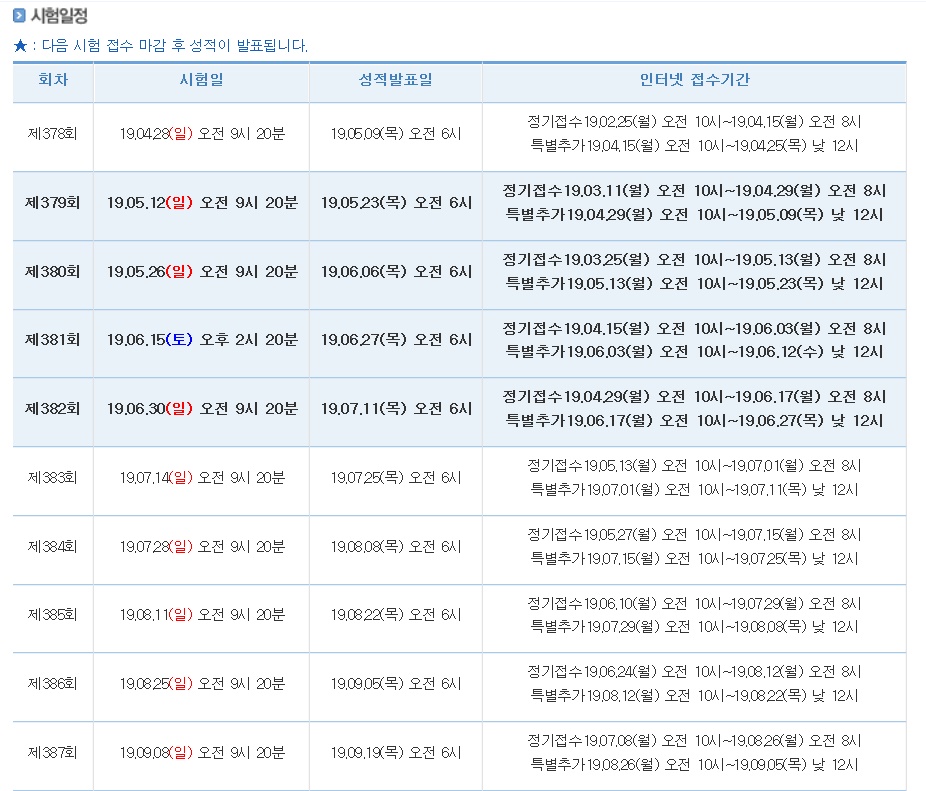Click exam date 19.05.12(일) 오전 9시 20분

click(203, 203)
